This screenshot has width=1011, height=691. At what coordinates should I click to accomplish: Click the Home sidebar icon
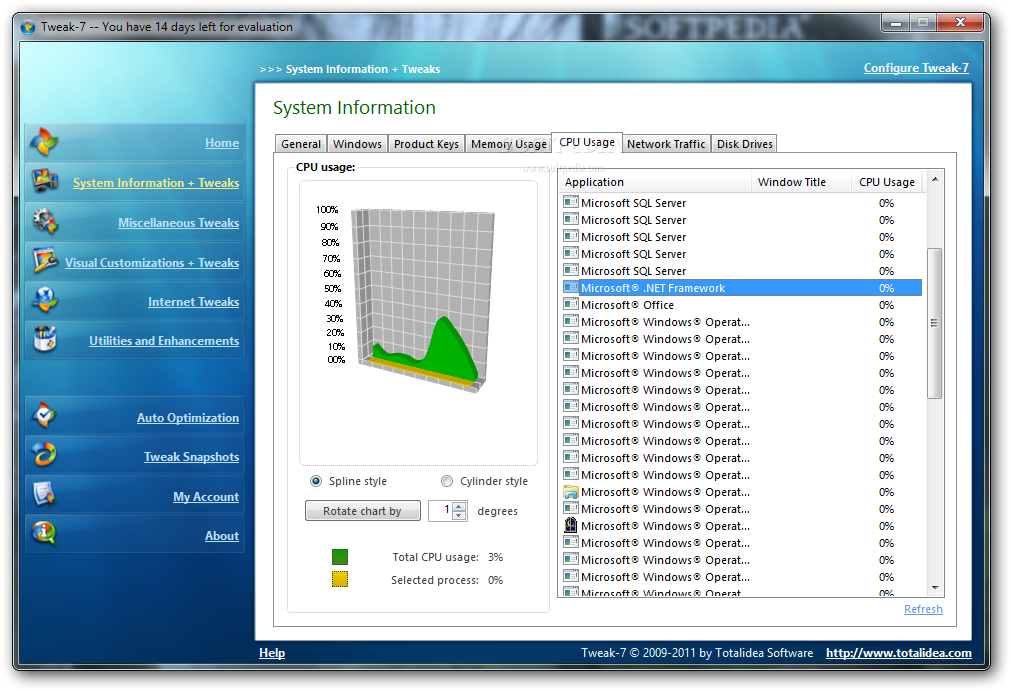[44, 142]
